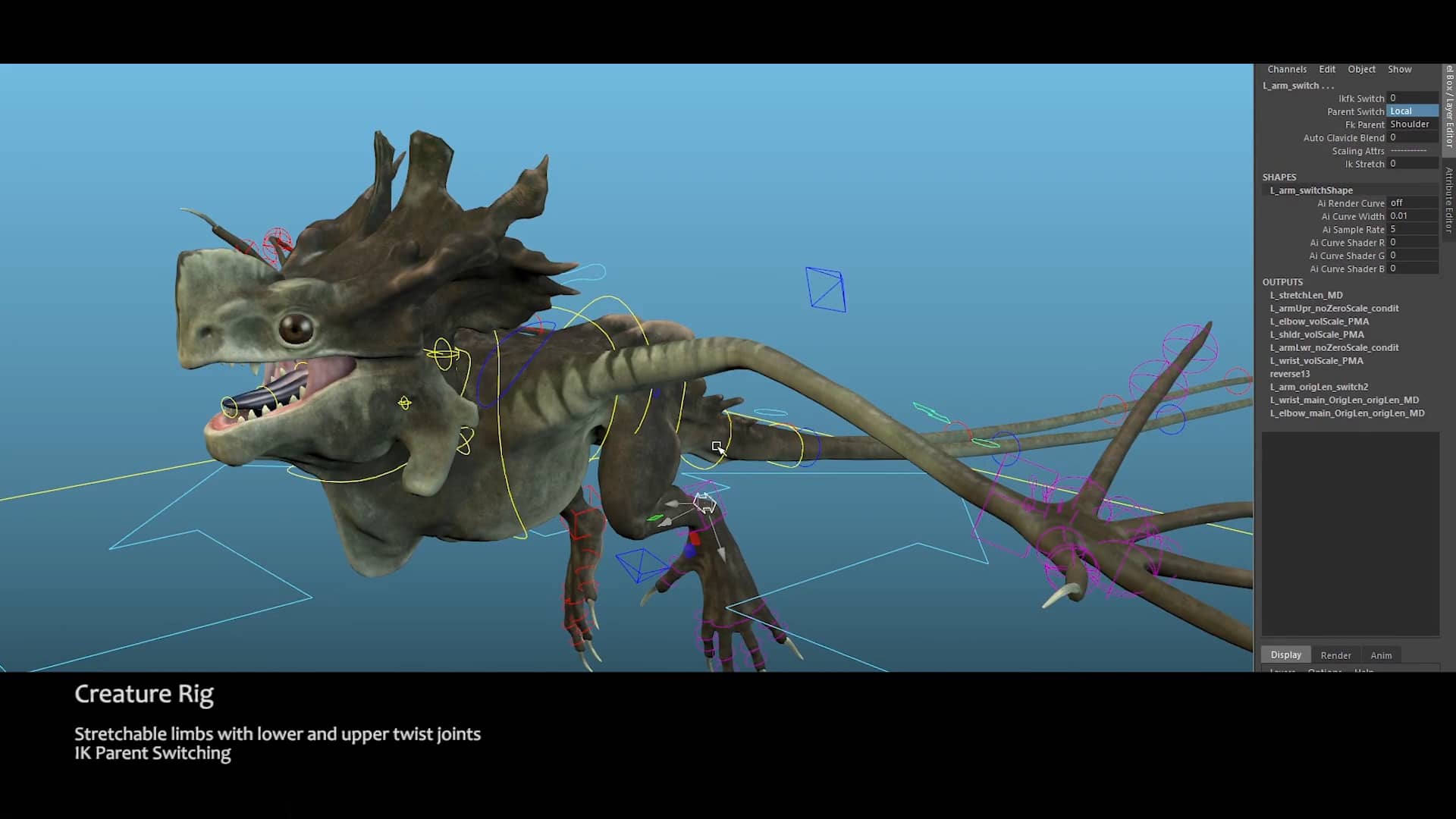
Task: Set the Ik Stretch value field
Action: [x=1410, y=163]
